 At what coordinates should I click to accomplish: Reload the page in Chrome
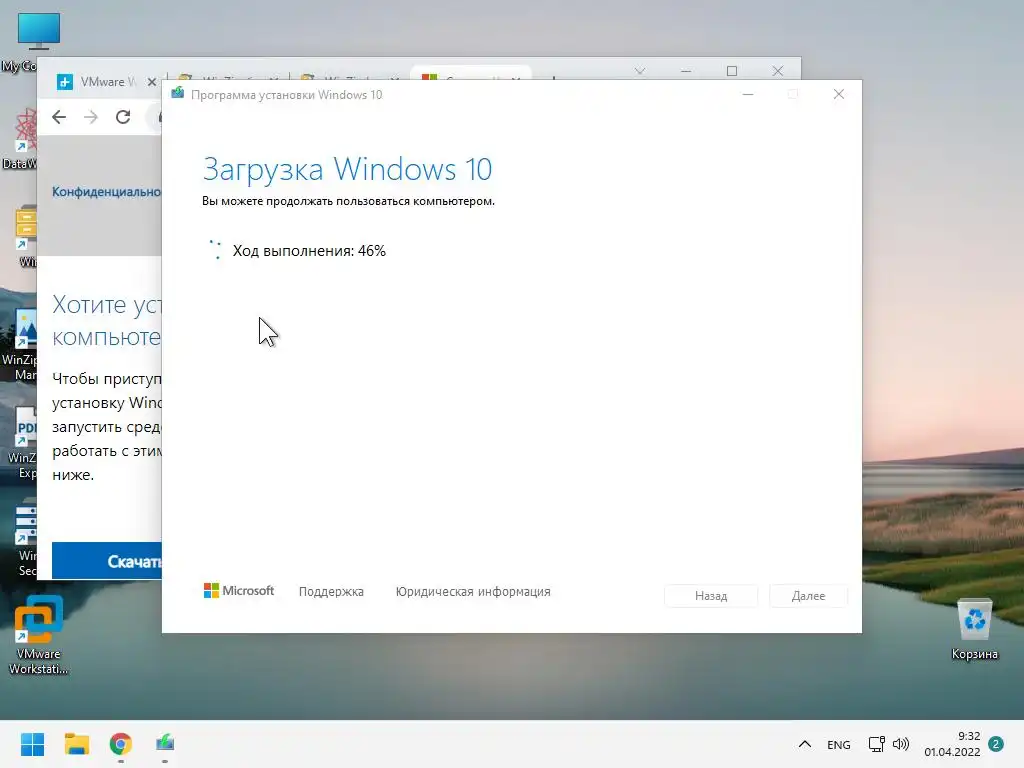point(123,117)
